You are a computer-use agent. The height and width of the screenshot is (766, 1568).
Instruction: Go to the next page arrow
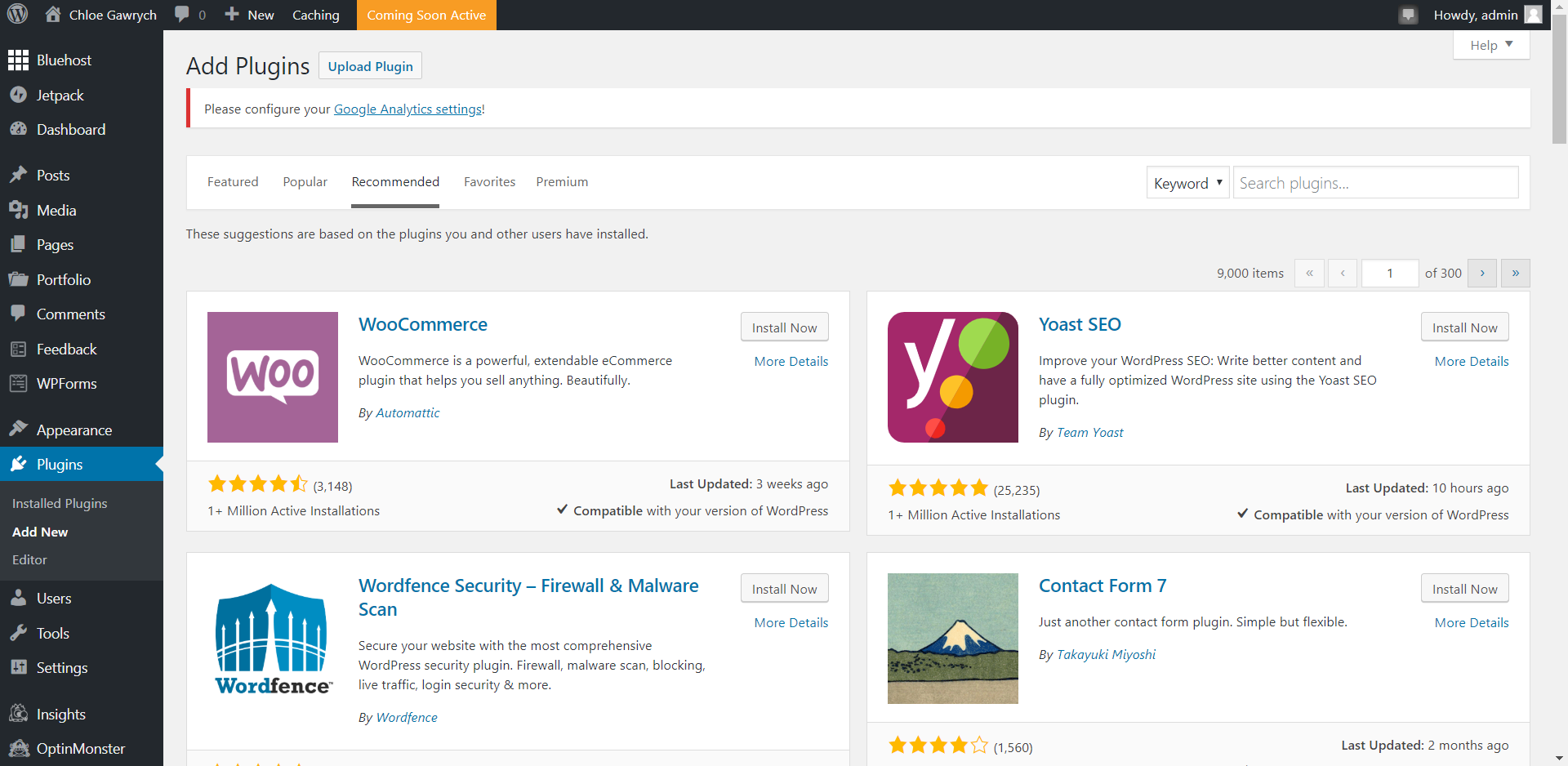click(1482, 274)
